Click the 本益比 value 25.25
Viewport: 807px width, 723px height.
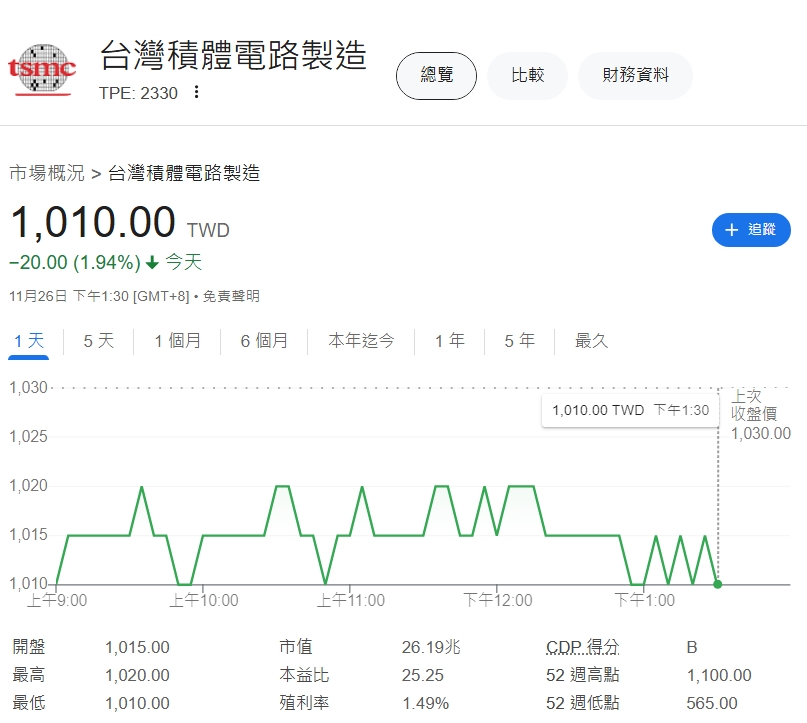point(422,675)
